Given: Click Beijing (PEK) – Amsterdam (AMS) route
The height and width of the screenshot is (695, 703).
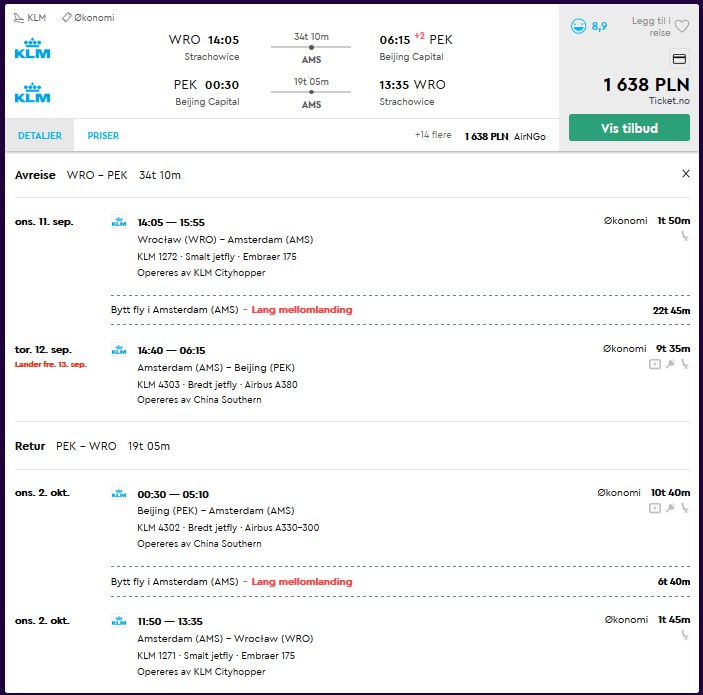Looking at the screenshot, I should pos(216,511).
